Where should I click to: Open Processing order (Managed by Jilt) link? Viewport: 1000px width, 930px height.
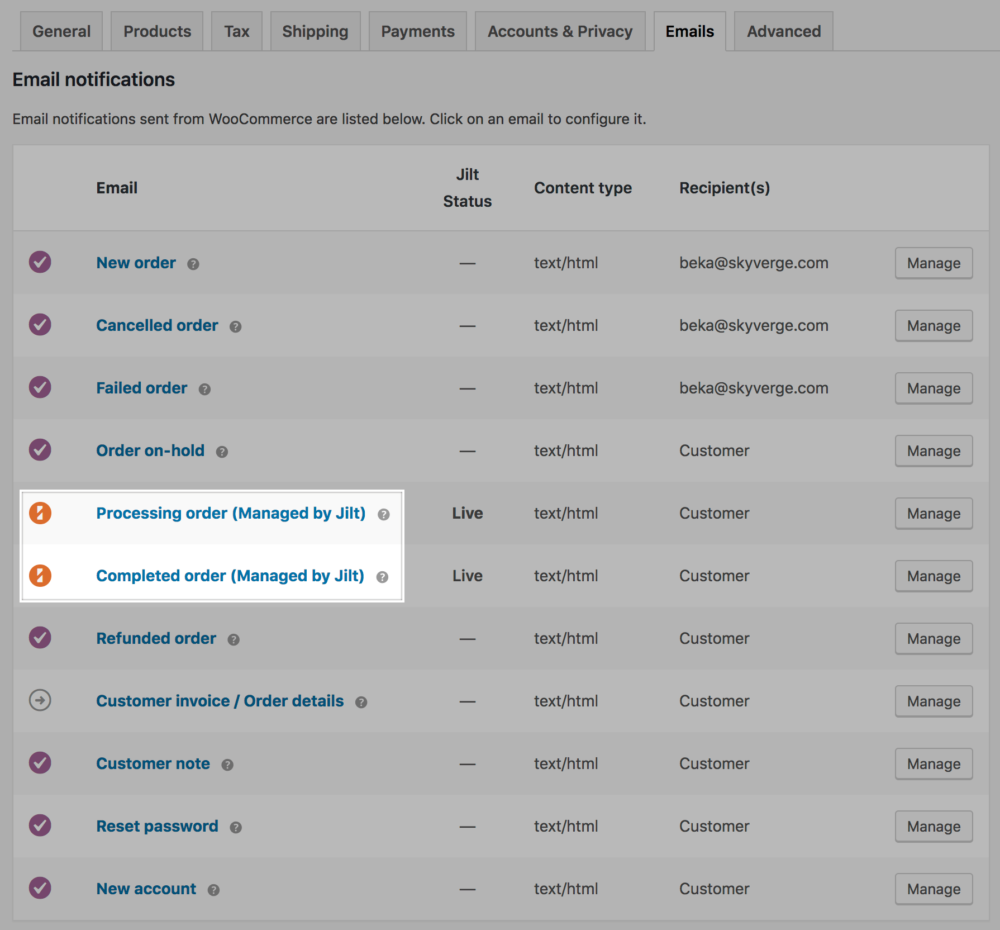coord(231,513)
